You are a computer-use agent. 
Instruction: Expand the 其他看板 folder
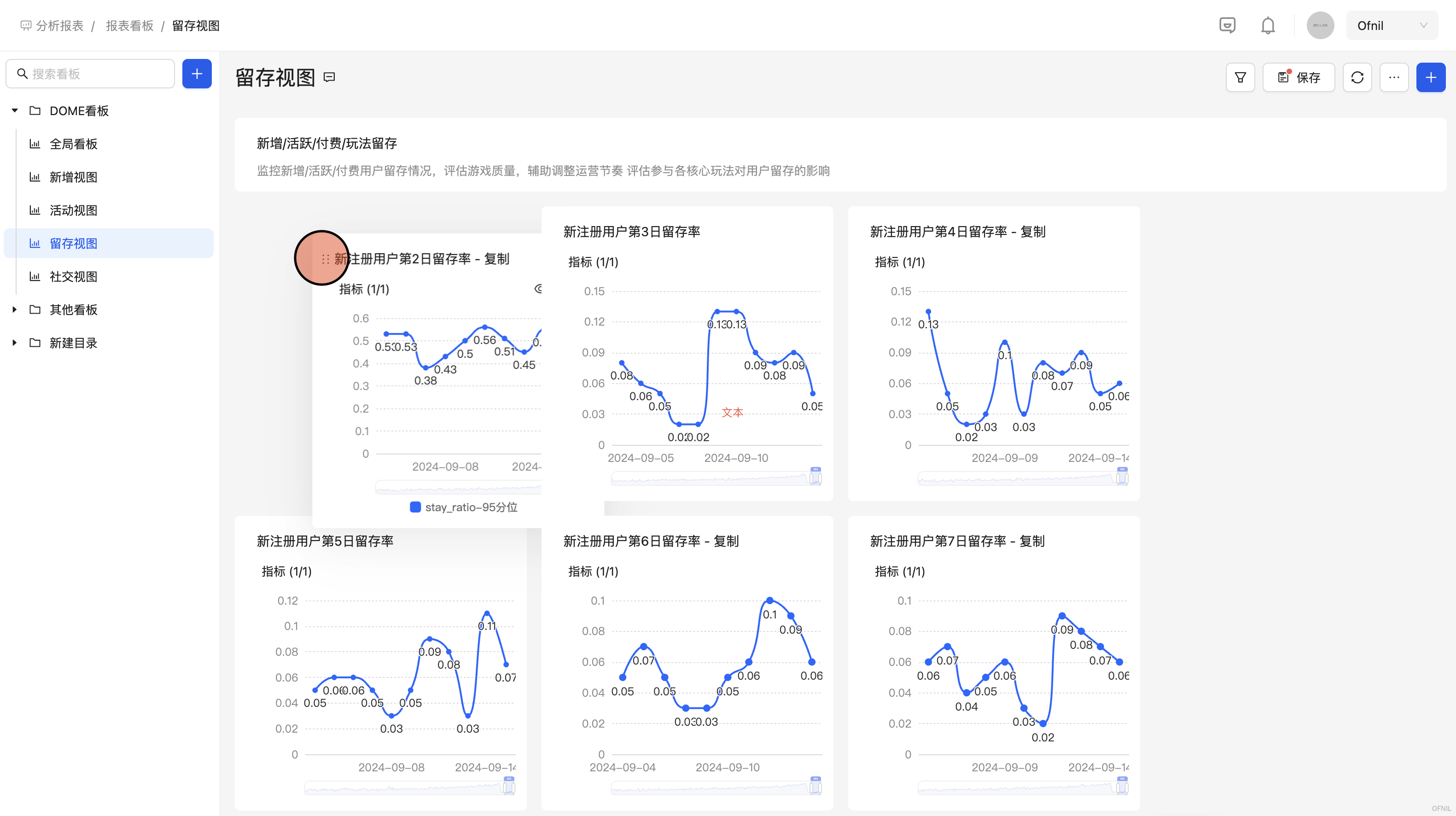pos(15,309)
